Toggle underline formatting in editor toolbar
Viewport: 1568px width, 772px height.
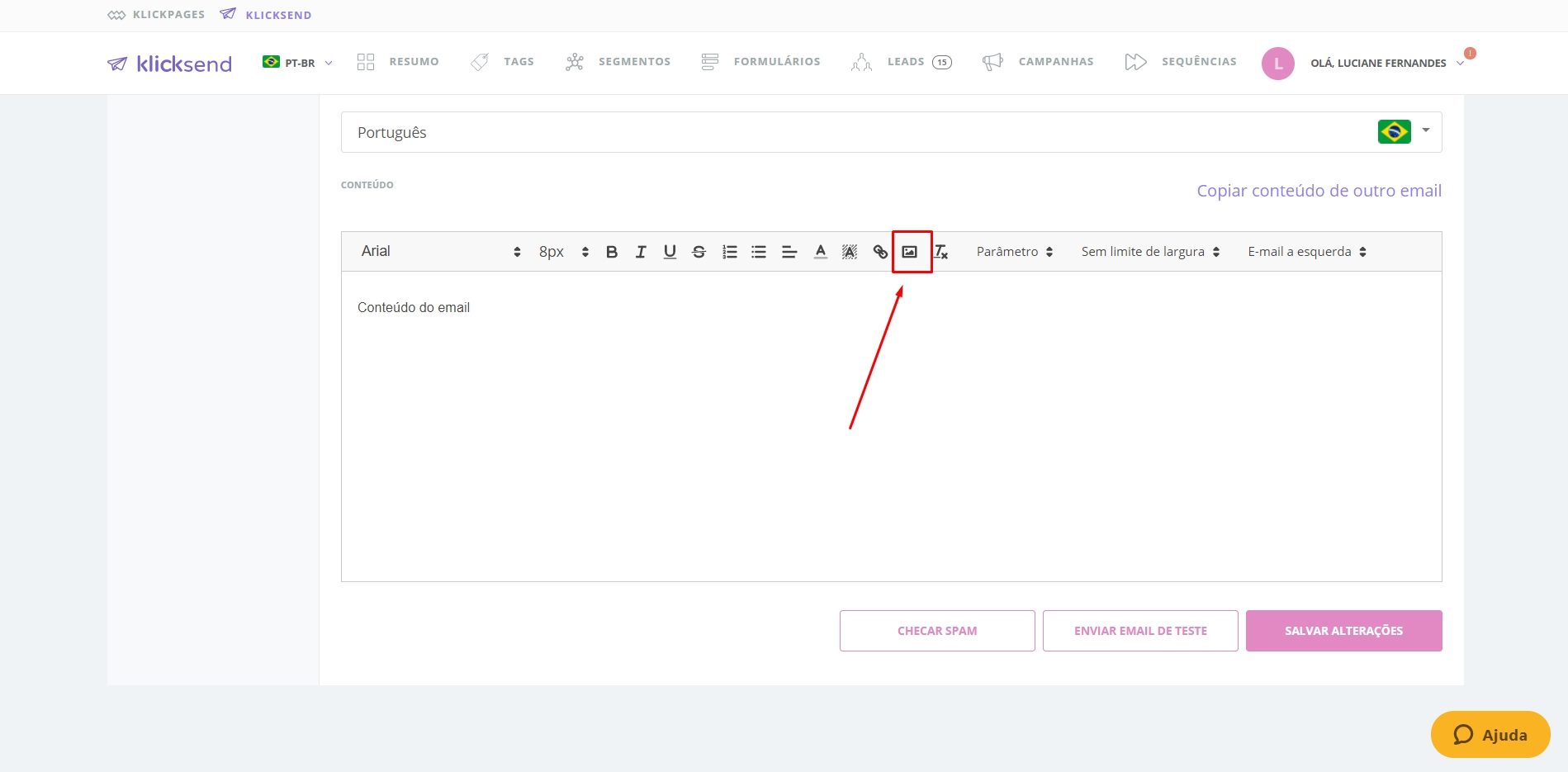point(670,252)
